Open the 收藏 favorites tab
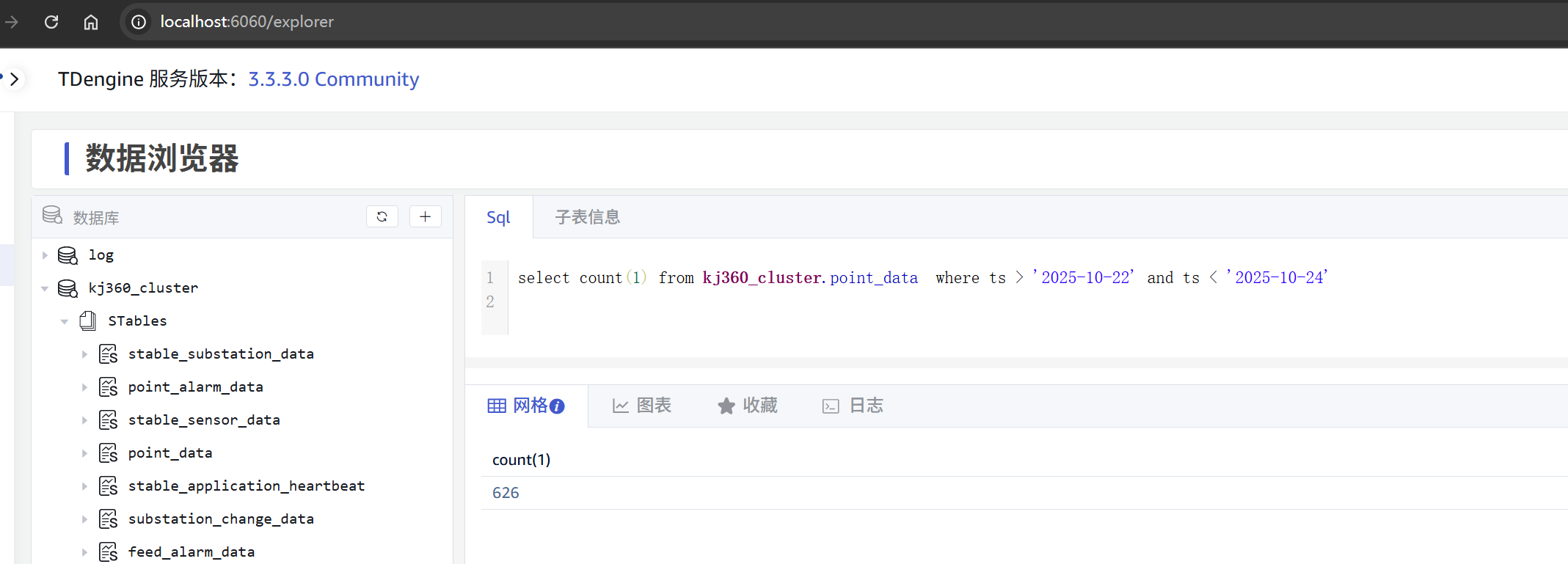Image resolution: width=1568 pixels, height=564 pixels. click(x=748, y=406)
